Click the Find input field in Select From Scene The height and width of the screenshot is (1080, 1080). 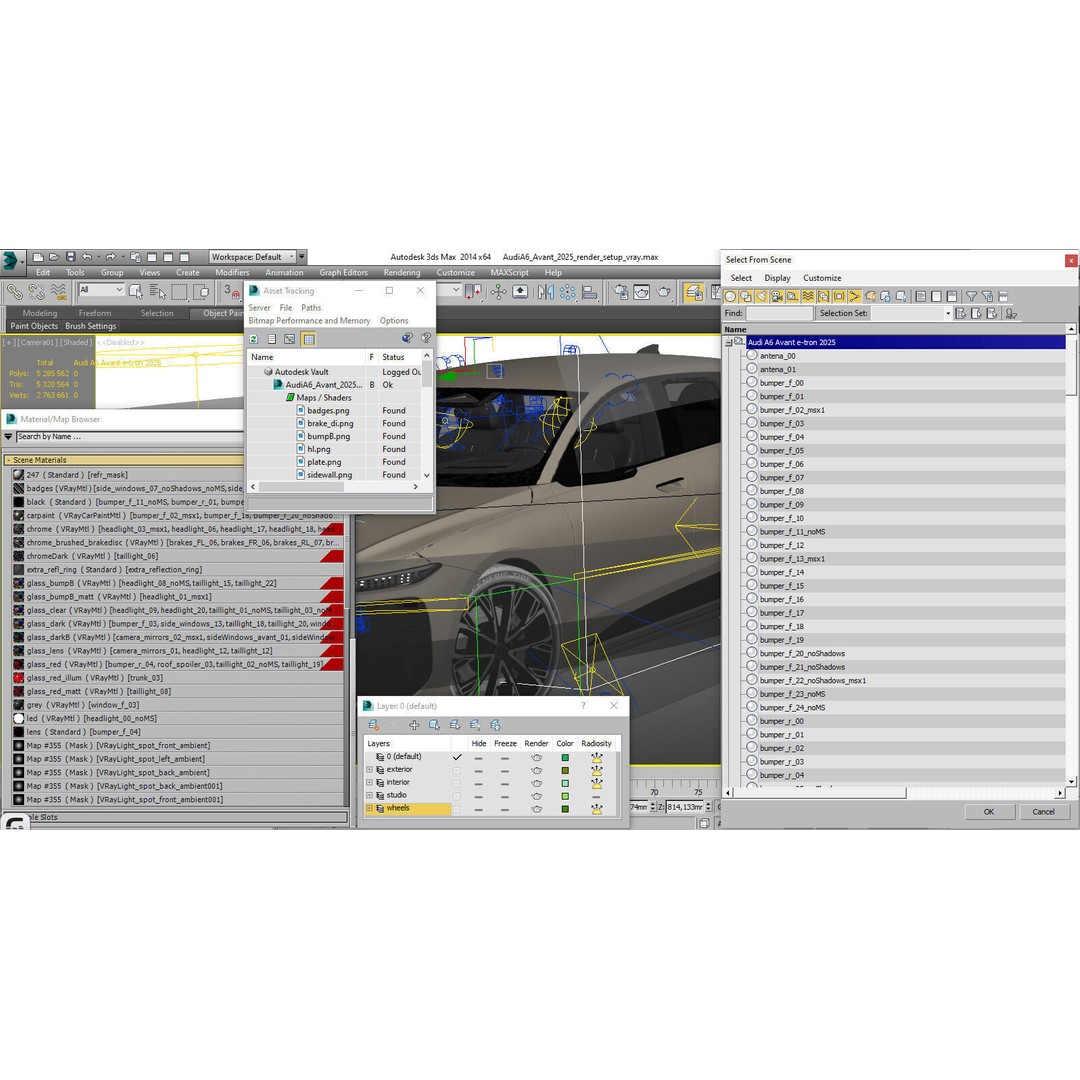tap(779, 313)
